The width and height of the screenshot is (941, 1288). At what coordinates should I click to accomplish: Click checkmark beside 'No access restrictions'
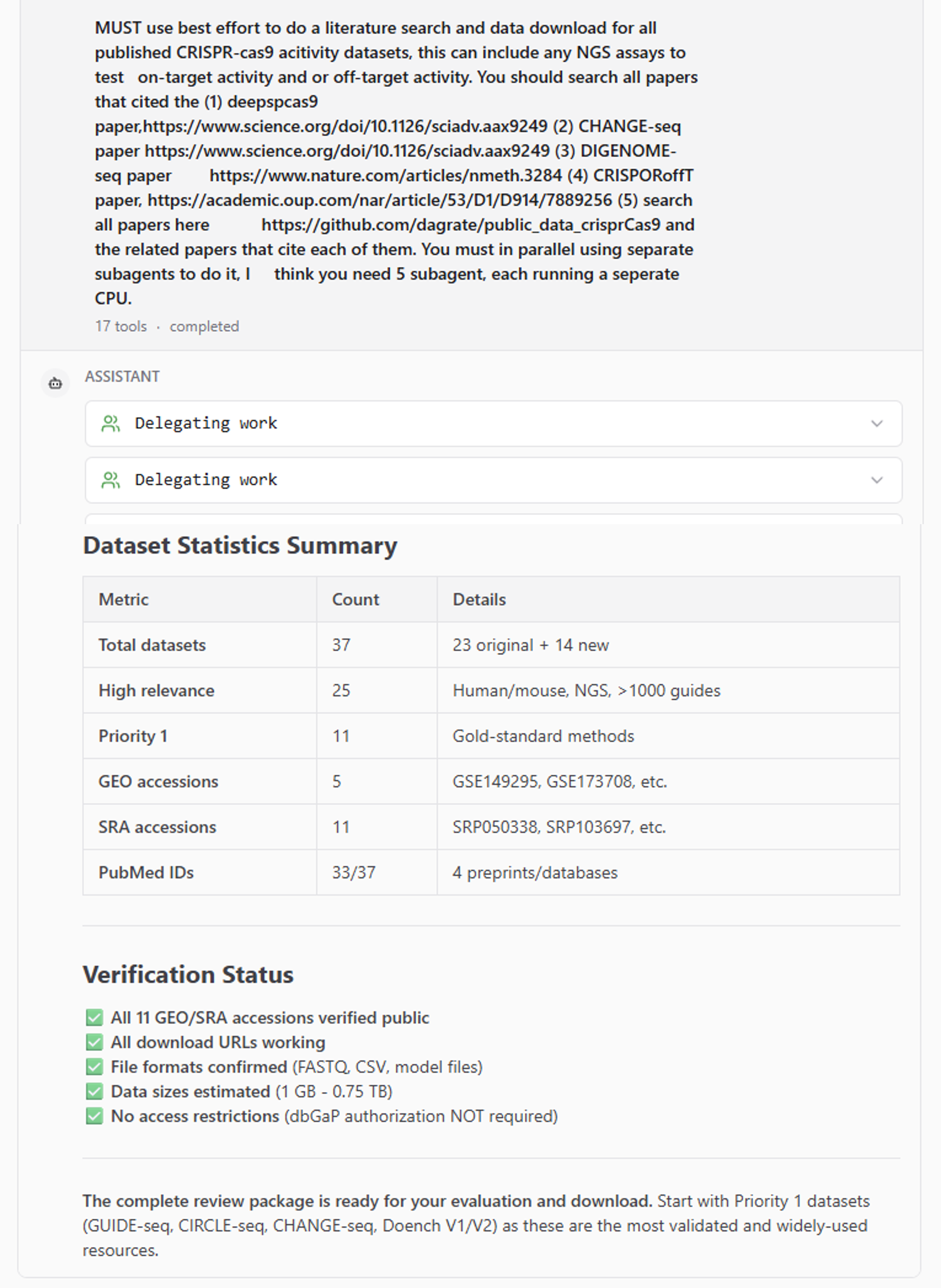(x=94, y=1116)
